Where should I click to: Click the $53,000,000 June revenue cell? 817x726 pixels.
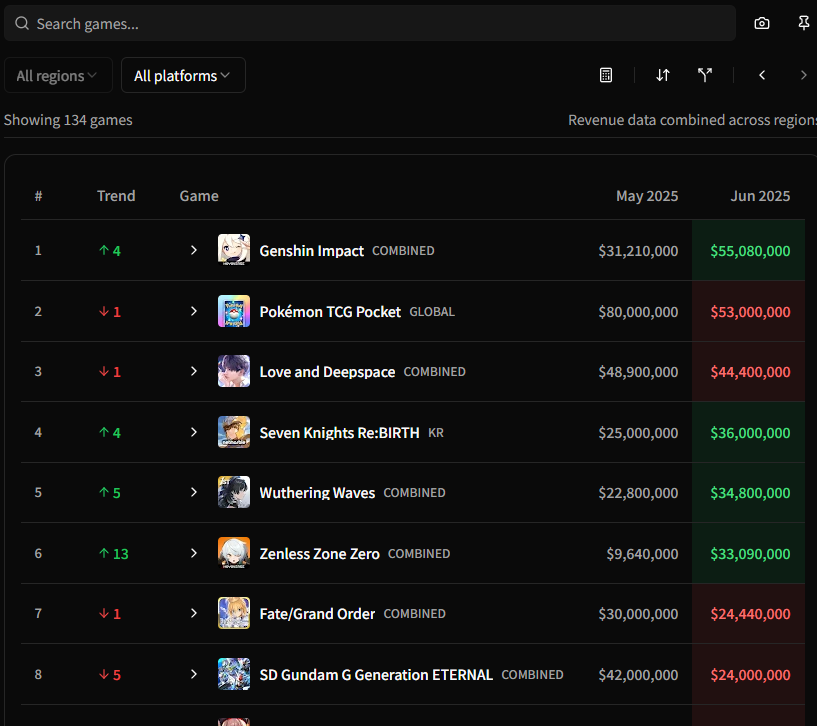pos(750,312)
